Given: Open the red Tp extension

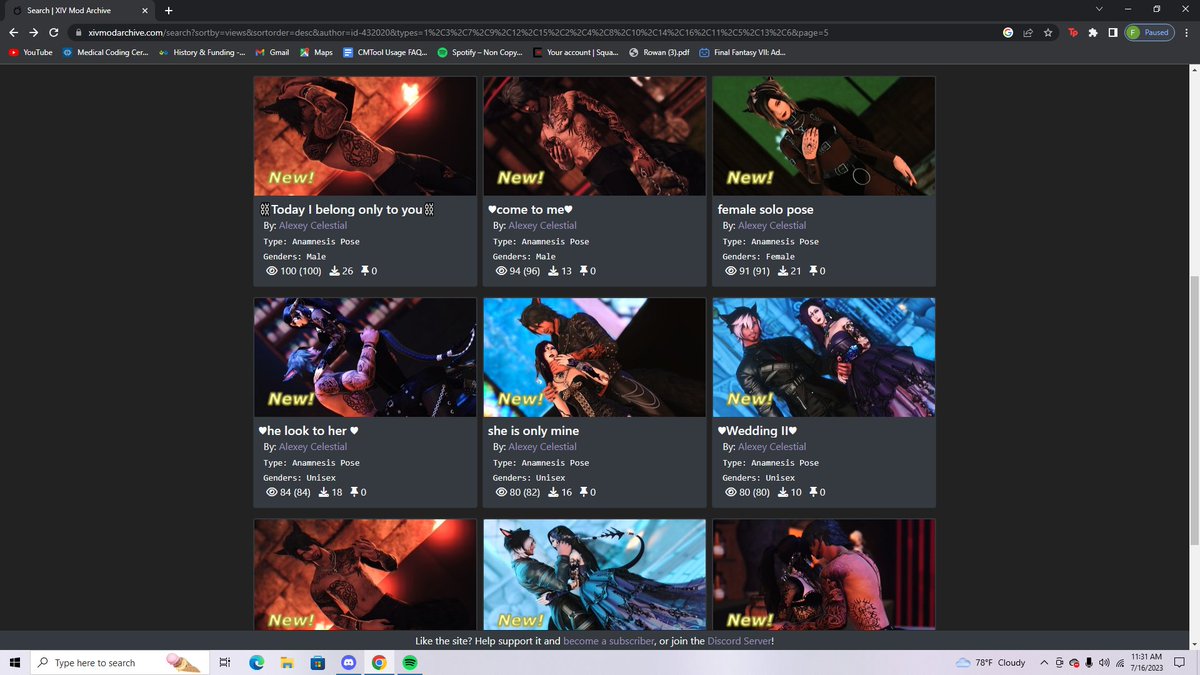Looking at the screenshot, I should (1073, 32).
